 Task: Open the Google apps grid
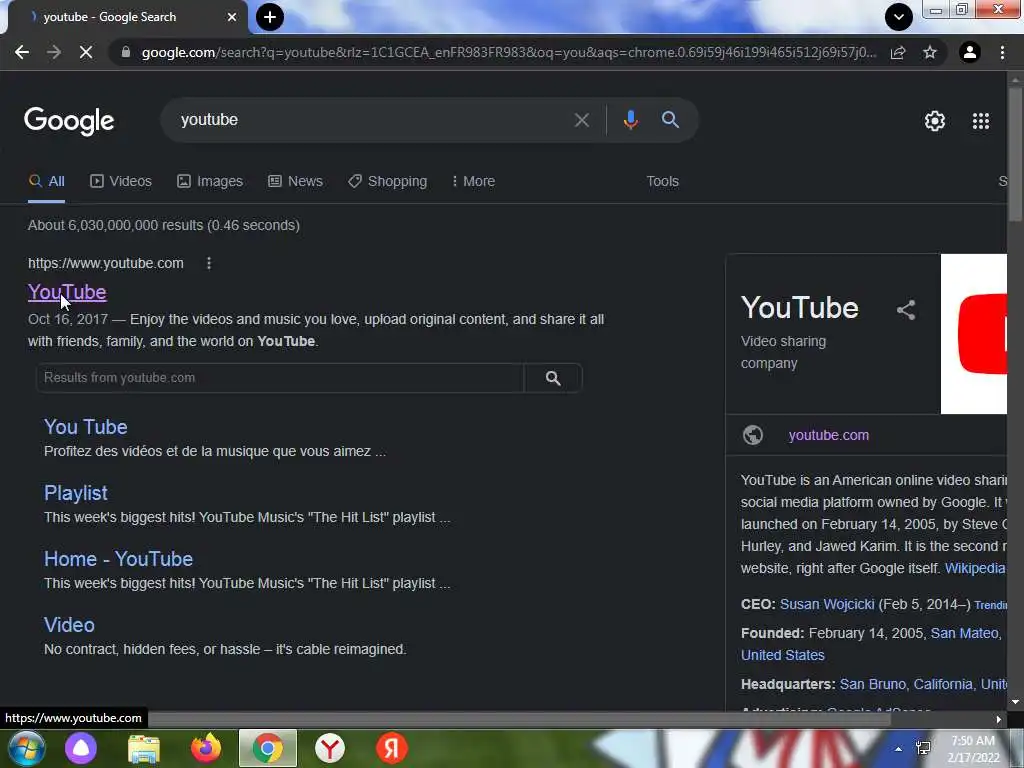(x=981, y=121)
